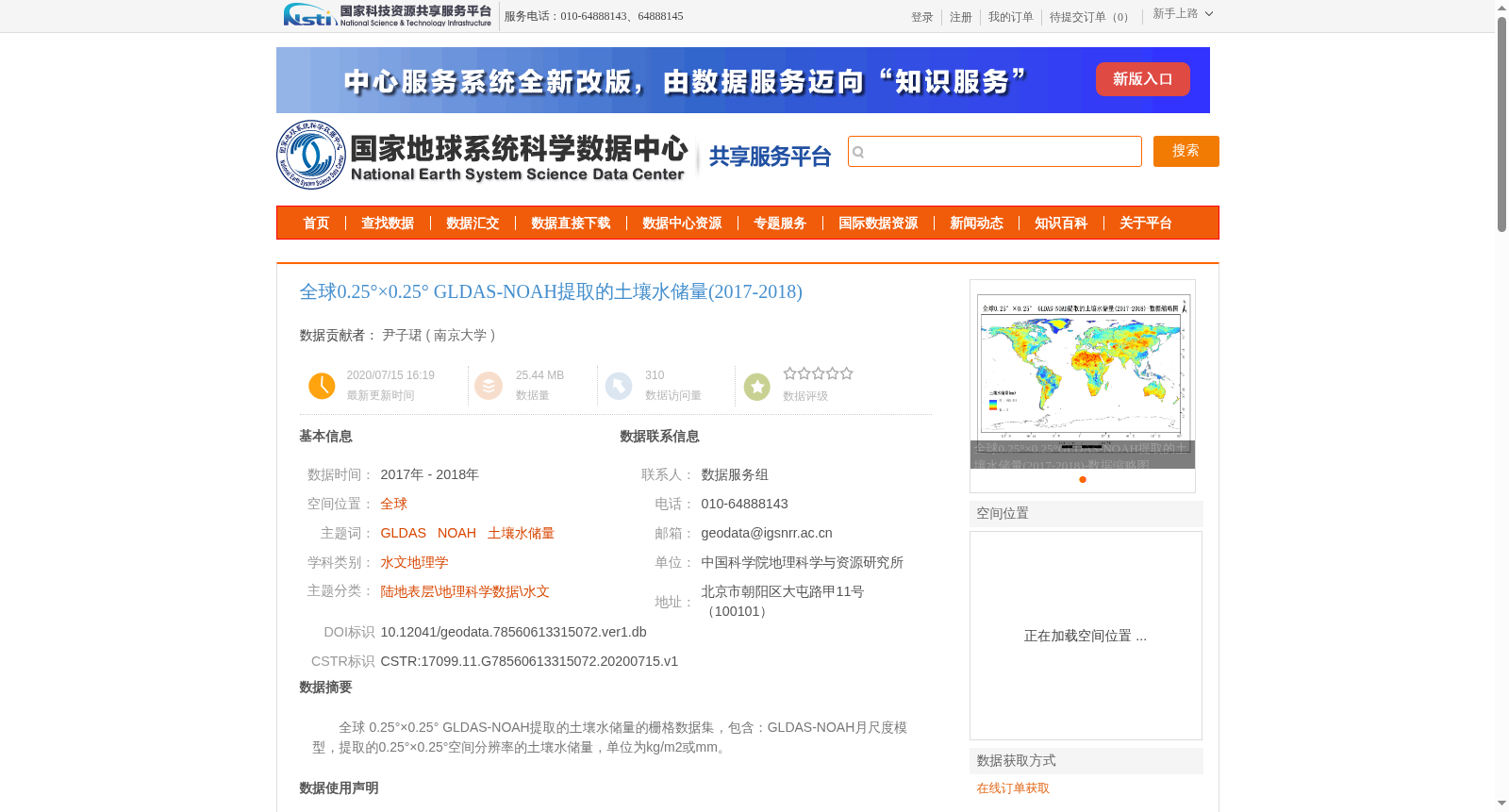Click the data visit count icon
The height and width of the screenshot is (812, 1509).
click(618, 386)
